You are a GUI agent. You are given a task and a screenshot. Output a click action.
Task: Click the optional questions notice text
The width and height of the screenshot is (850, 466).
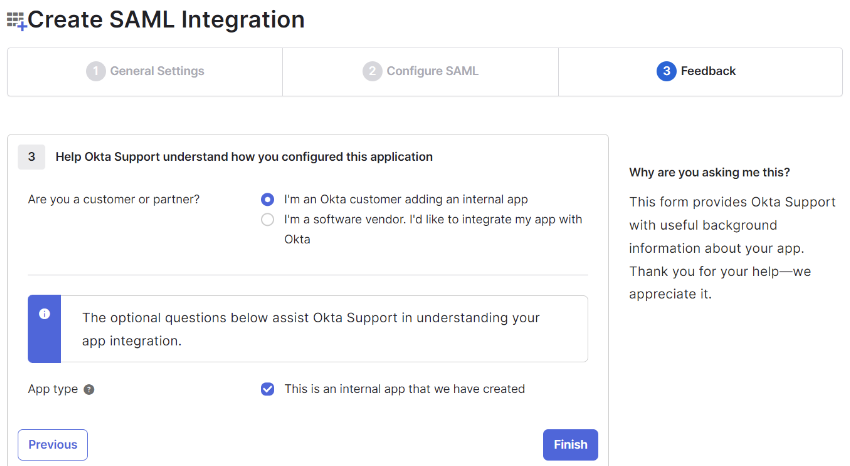coord(311,329)
